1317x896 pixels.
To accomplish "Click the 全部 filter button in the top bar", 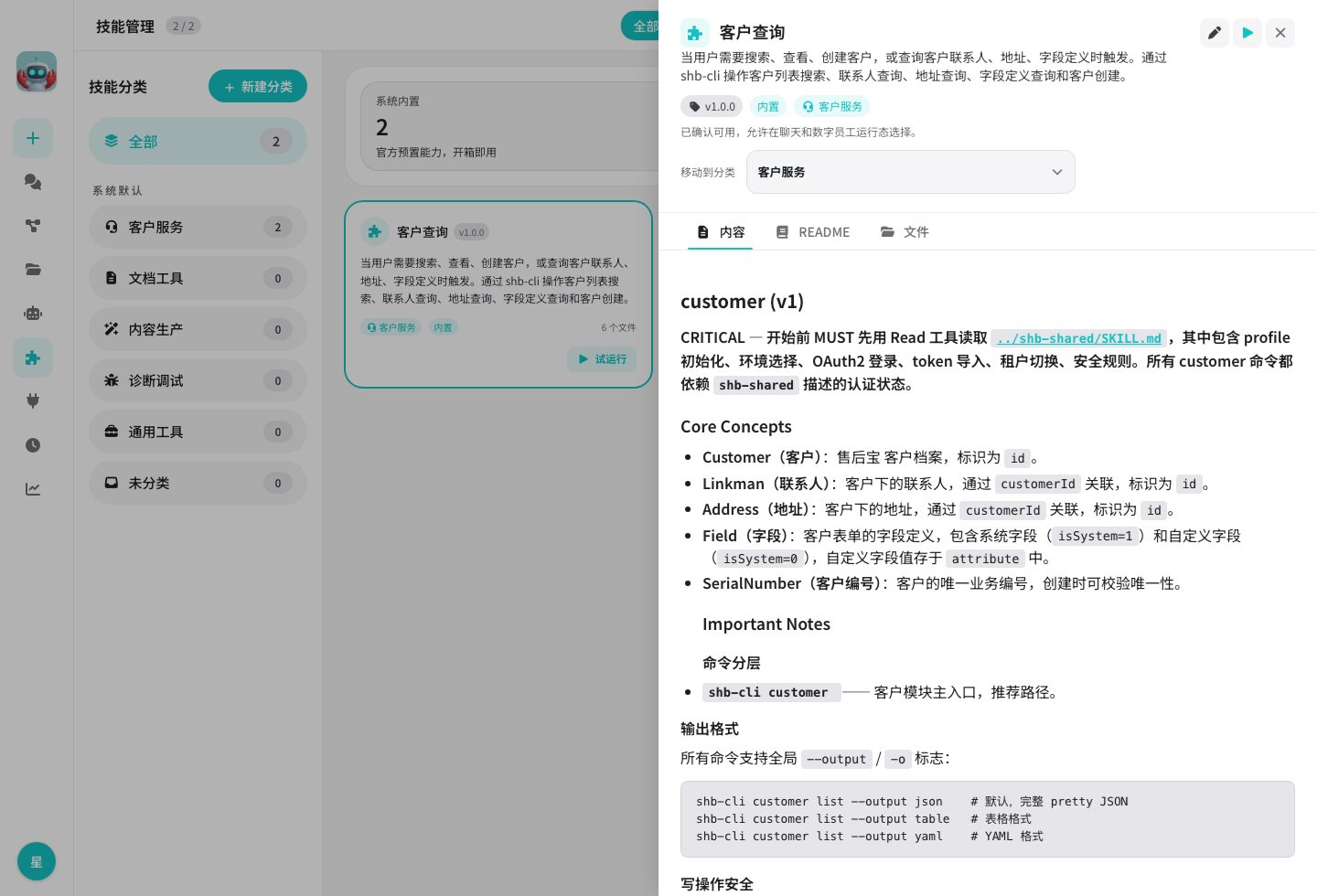I will pyautogui.click(x=640, y=26).
